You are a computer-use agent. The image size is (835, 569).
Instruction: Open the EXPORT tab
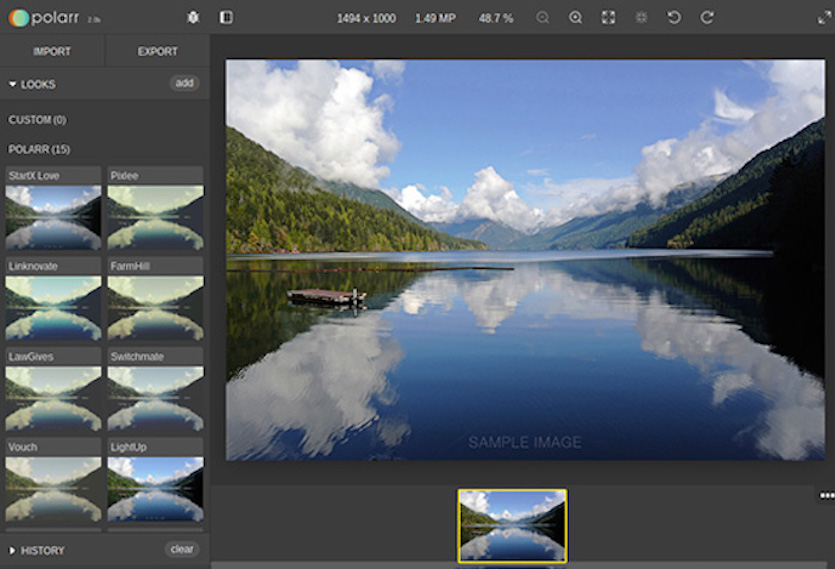point(158,51)
